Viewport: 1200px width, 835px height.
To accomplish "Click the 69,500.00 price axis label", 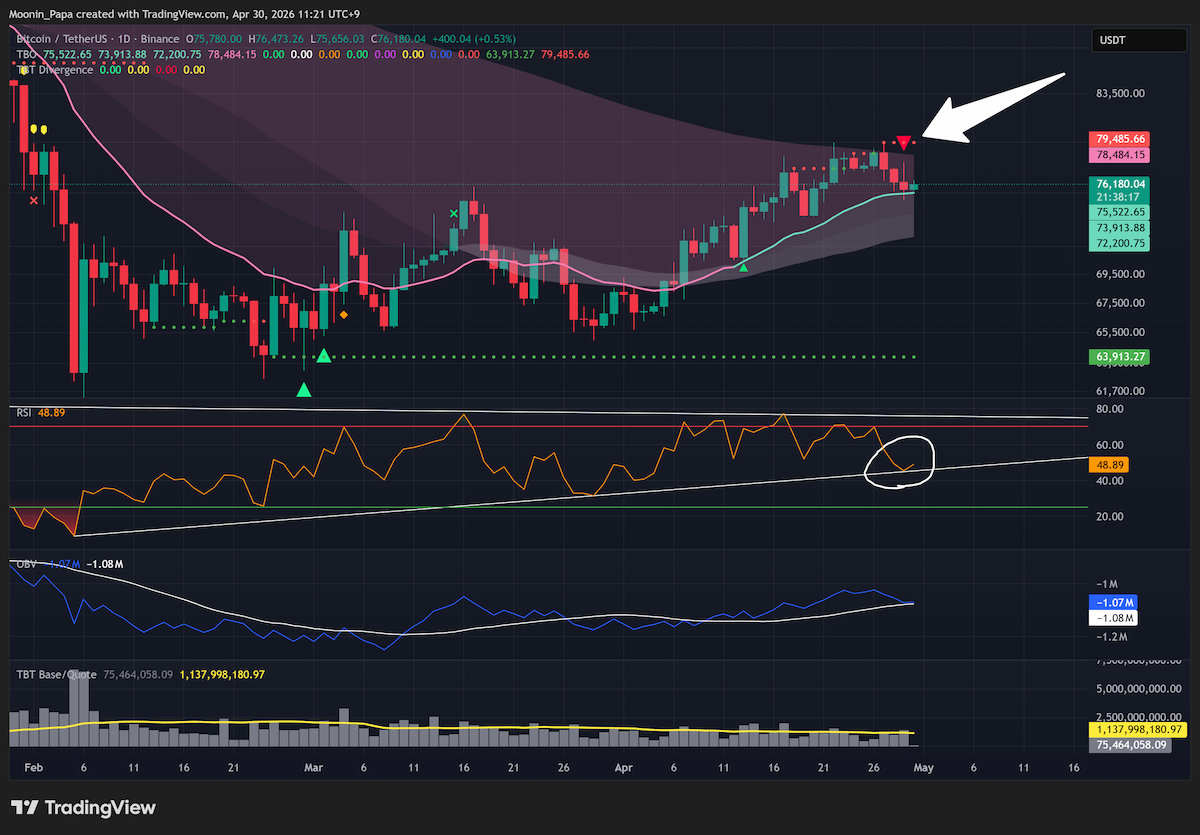I will pos(1120,274).
